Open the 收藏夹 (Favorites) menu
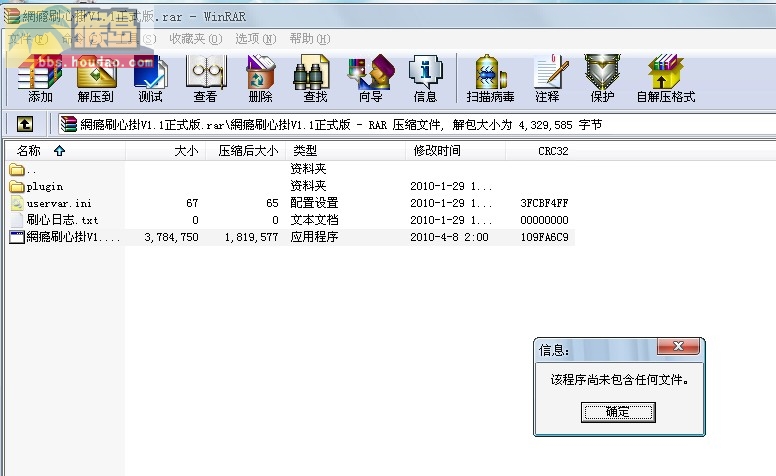This screenshot has height=476, width=776. [195, 39]
